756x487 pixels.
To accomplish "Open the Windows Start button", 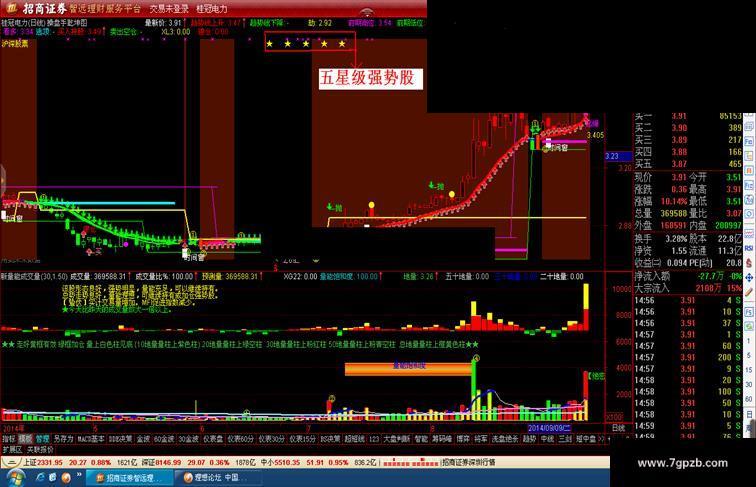I will 14,477.
